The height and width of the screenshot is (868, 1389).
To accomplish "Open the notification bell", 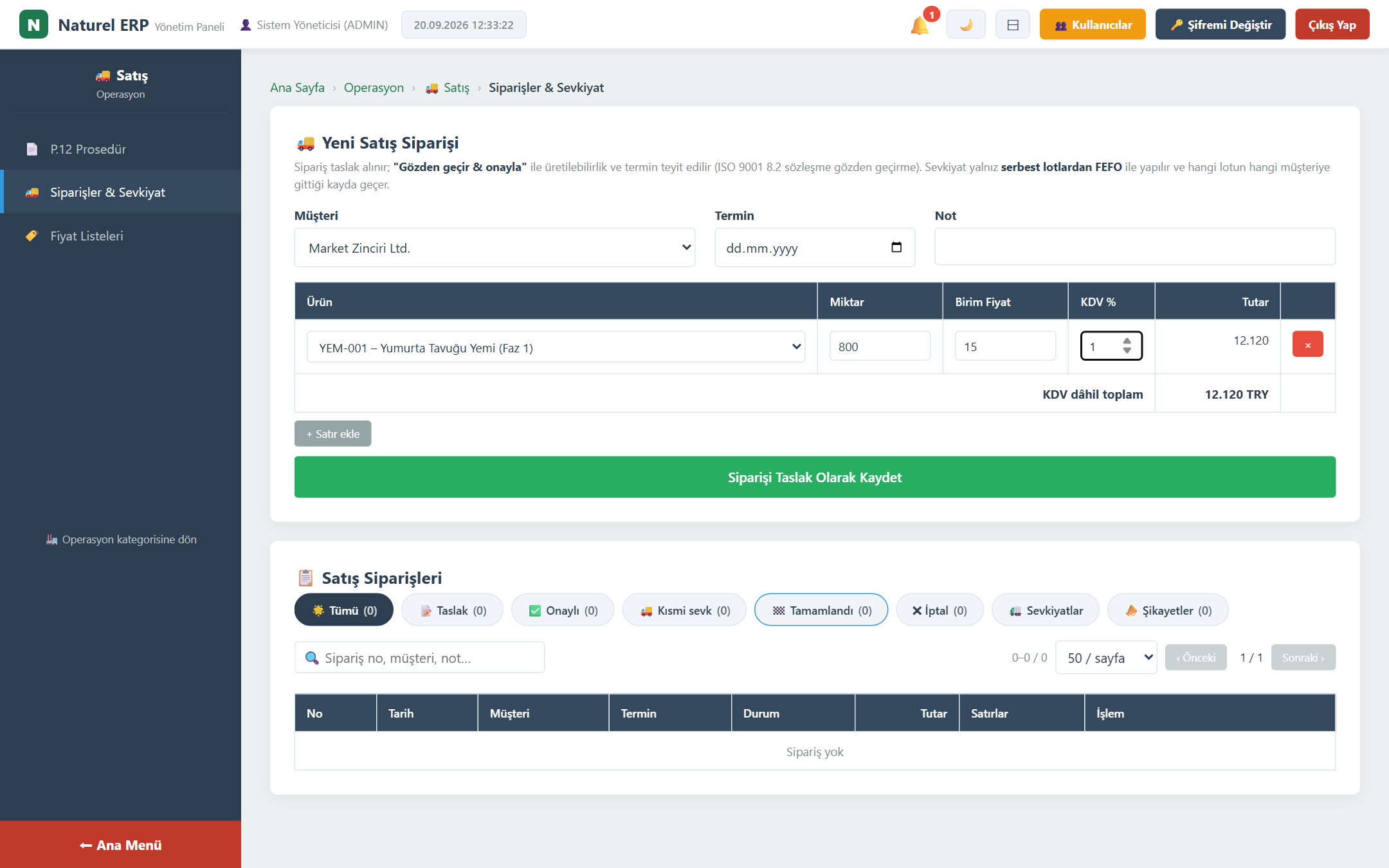I will pyautogui.click(x=920, y=26).
